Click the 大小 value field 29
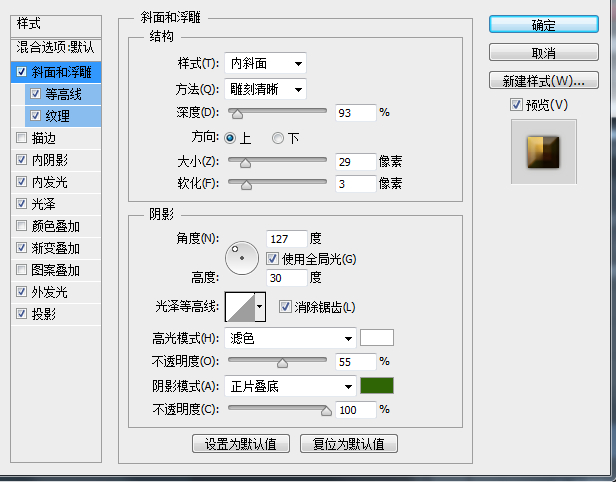616x482 pixels. coord(356,161)
